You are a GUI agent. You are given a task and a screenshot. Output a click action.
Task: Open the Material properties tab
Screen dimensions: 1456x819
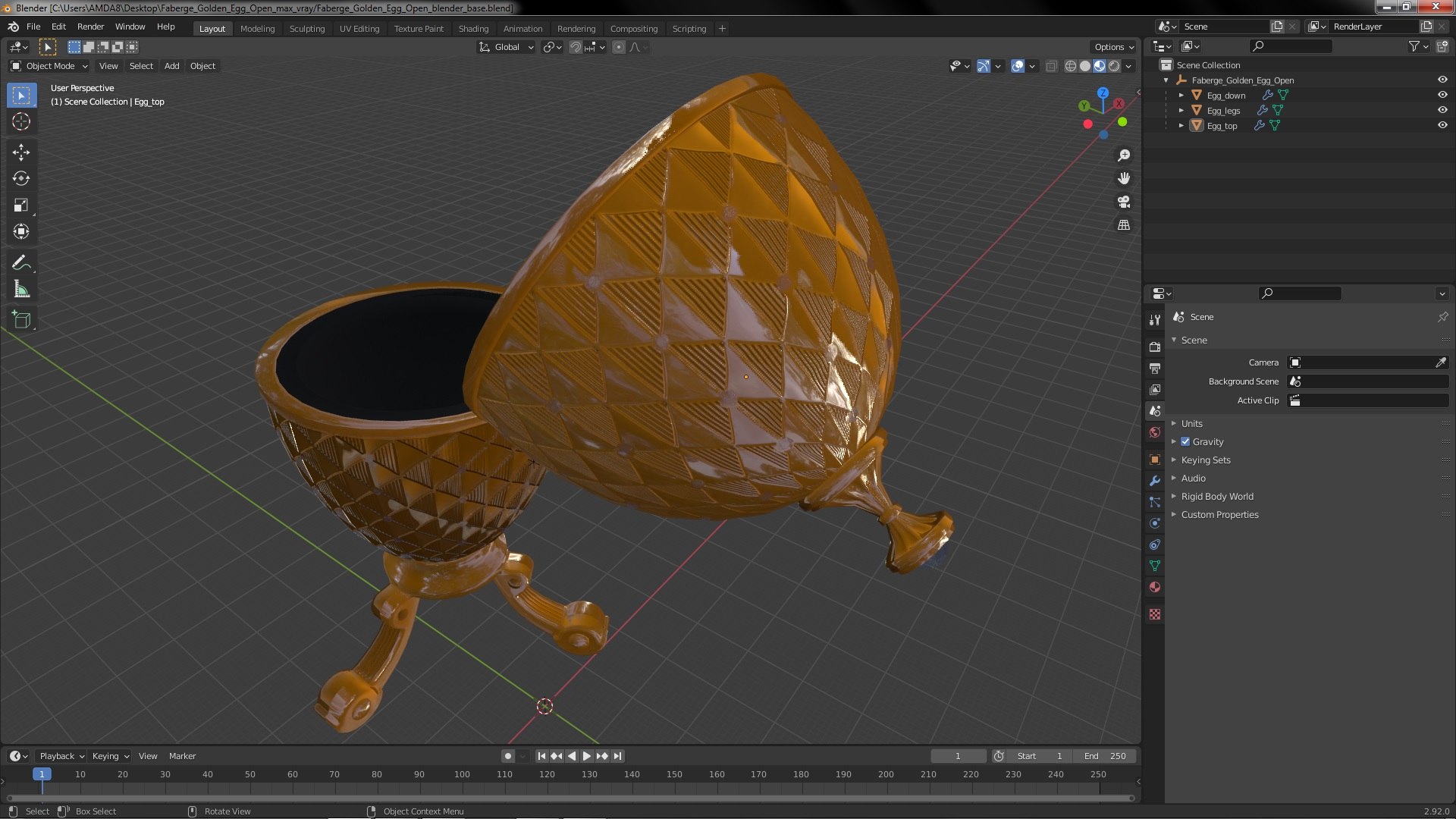tap(1154, 587)
